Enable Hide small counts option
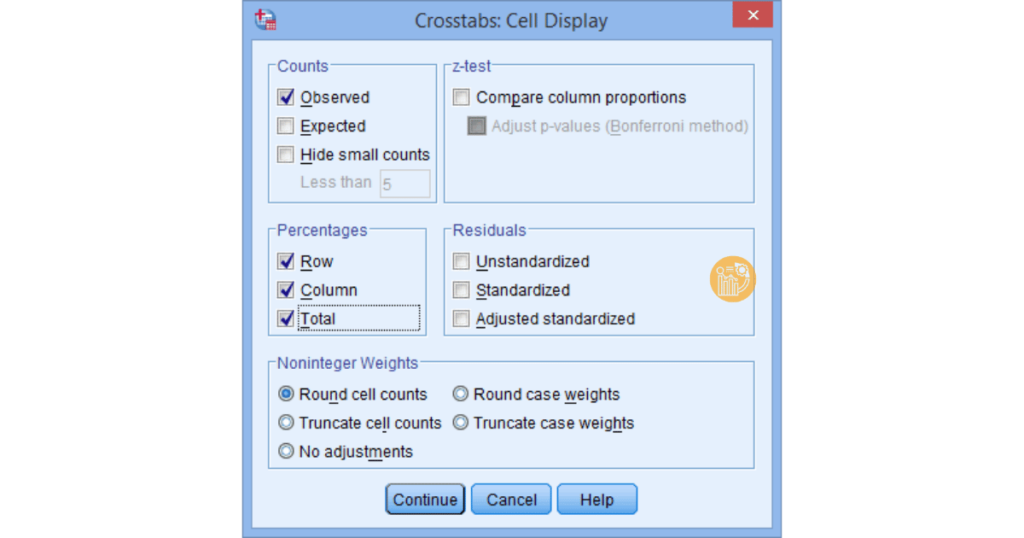Viewport: 1024px width, 538px height. [x=286, y=155]
